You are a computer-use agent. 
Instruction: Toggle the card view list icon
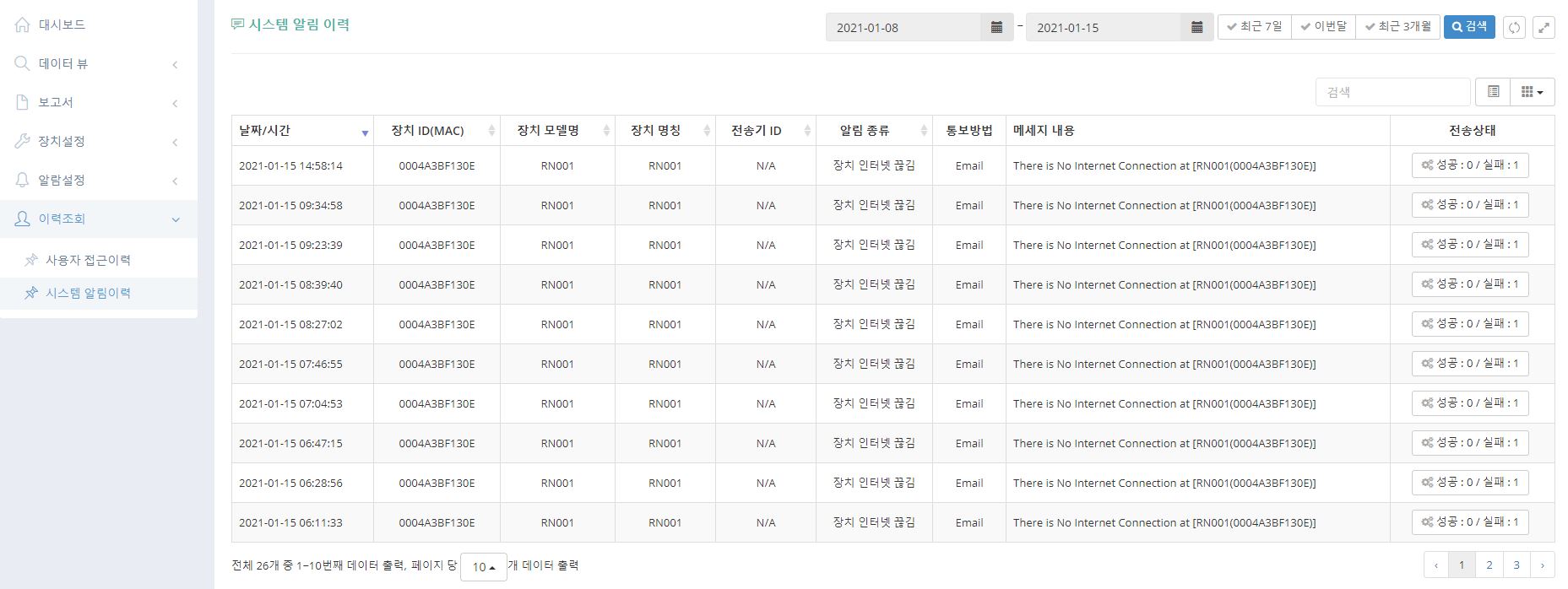pos(1493,92)
